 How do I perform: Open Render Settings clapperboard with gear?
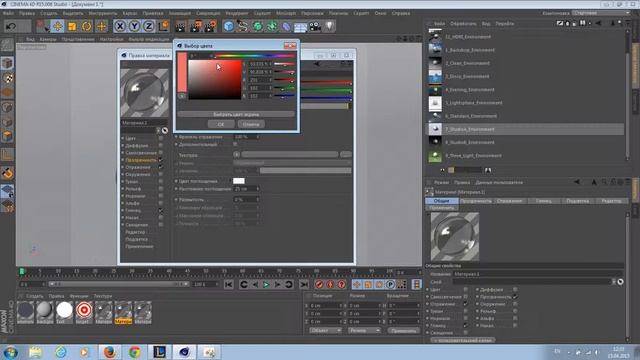tap(211, 27)
